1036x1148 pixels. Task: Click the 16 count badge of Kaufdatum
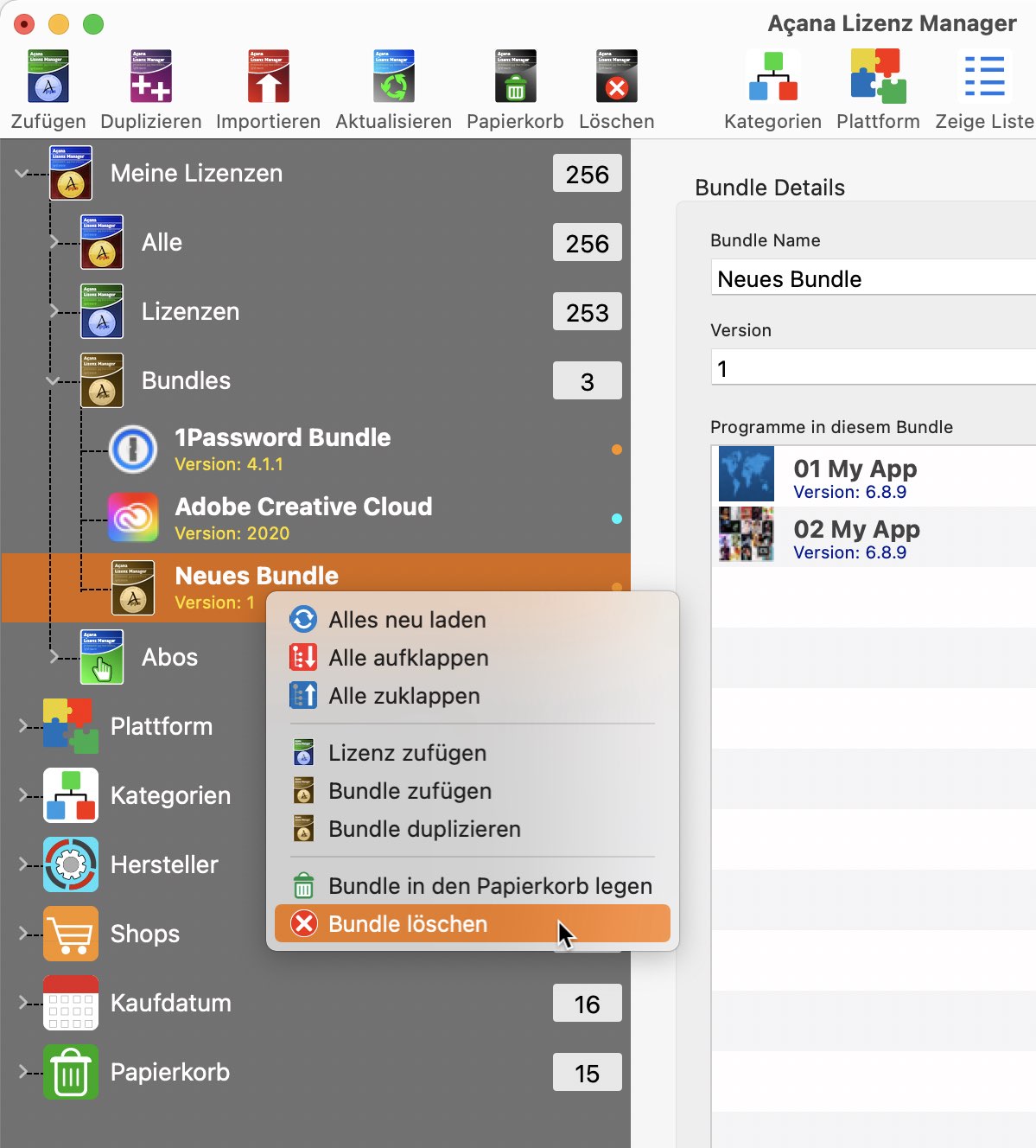pyautogui.click(x=588, y=1004)
